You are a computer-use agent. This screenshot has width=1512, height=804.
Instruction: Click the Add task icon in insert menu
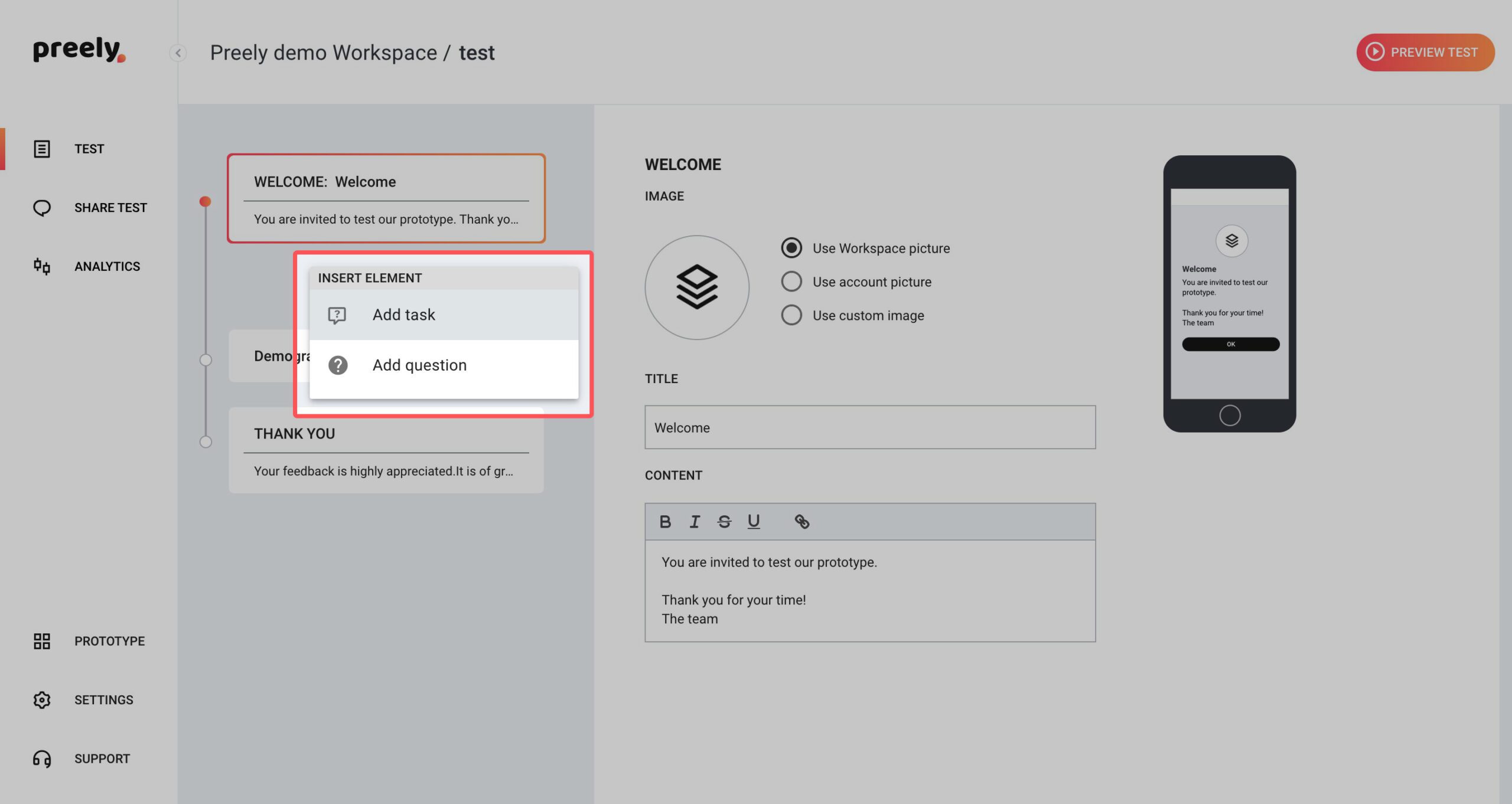point(337,314)
